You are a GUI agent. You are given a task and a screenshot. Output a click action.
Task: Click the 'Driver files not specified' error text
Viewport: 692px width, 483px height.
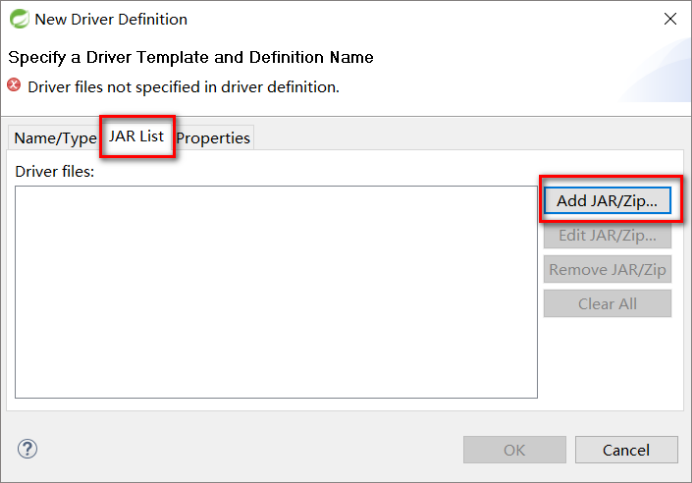[x=183, y=87]
